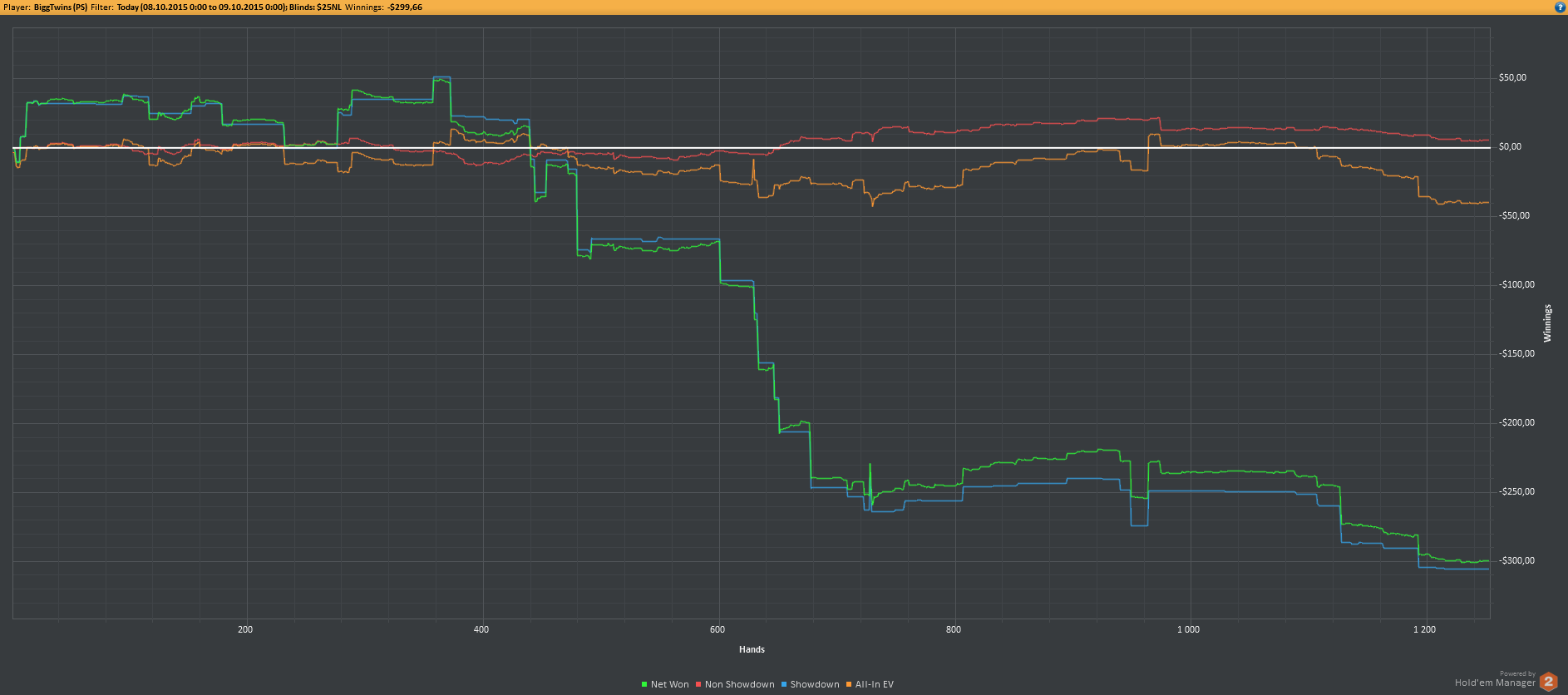Click the green Net Won legend square
The height and width of the screenshot is (695, 1568).
[644, 684]
